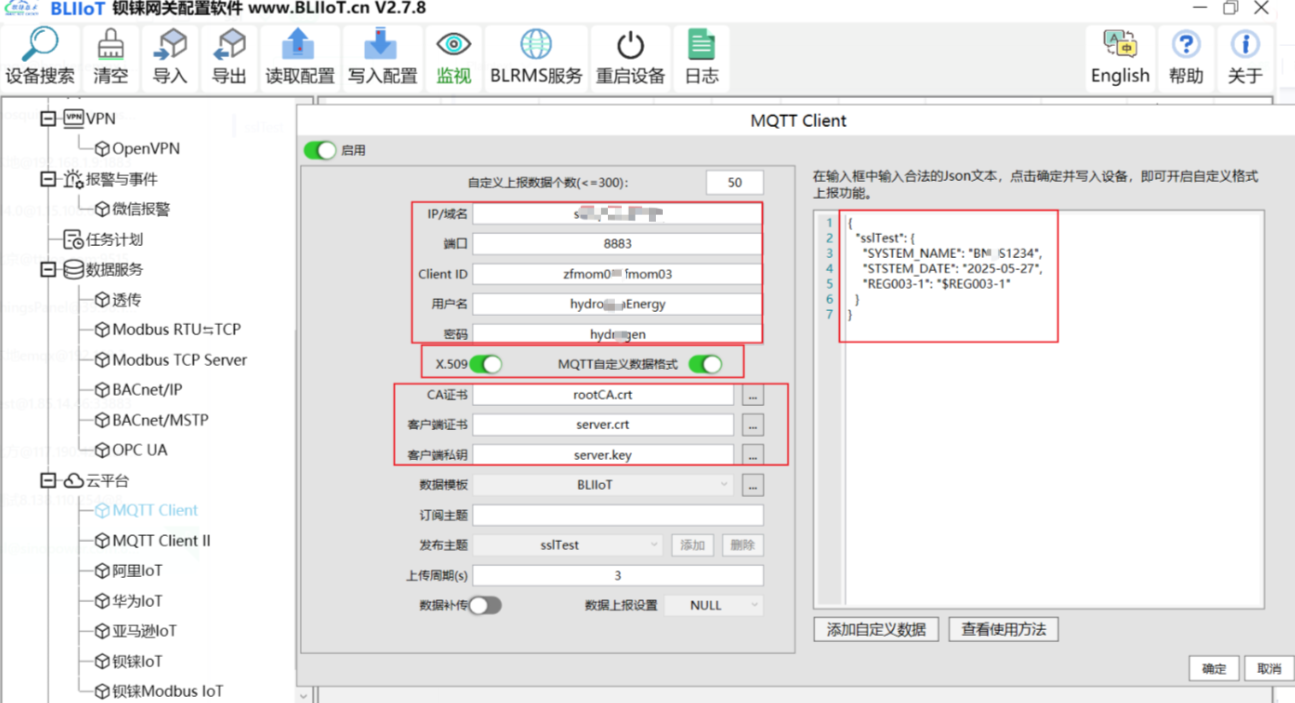The height and width of the screenshot is (703, 1295).
Task: Click the 上传周期(s) field
Action: [x=618, y=575]
